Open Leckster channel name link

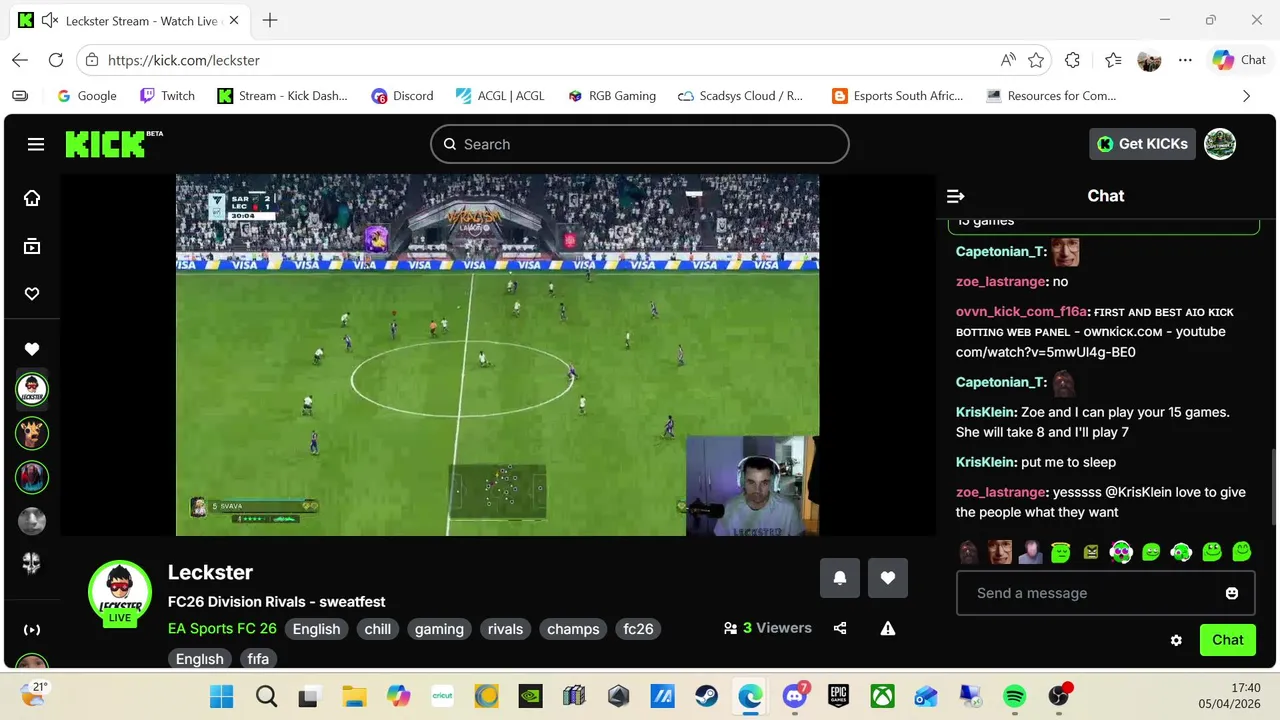tap(210, 572)
